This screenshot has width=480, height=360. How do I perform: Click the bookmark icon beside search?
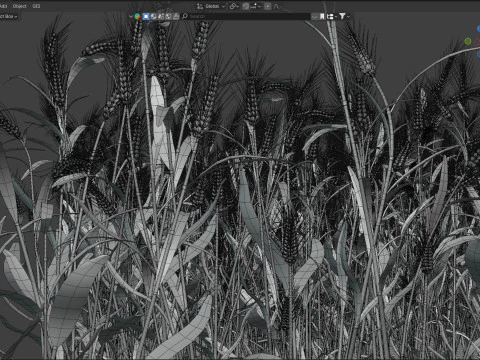[322, 16]
